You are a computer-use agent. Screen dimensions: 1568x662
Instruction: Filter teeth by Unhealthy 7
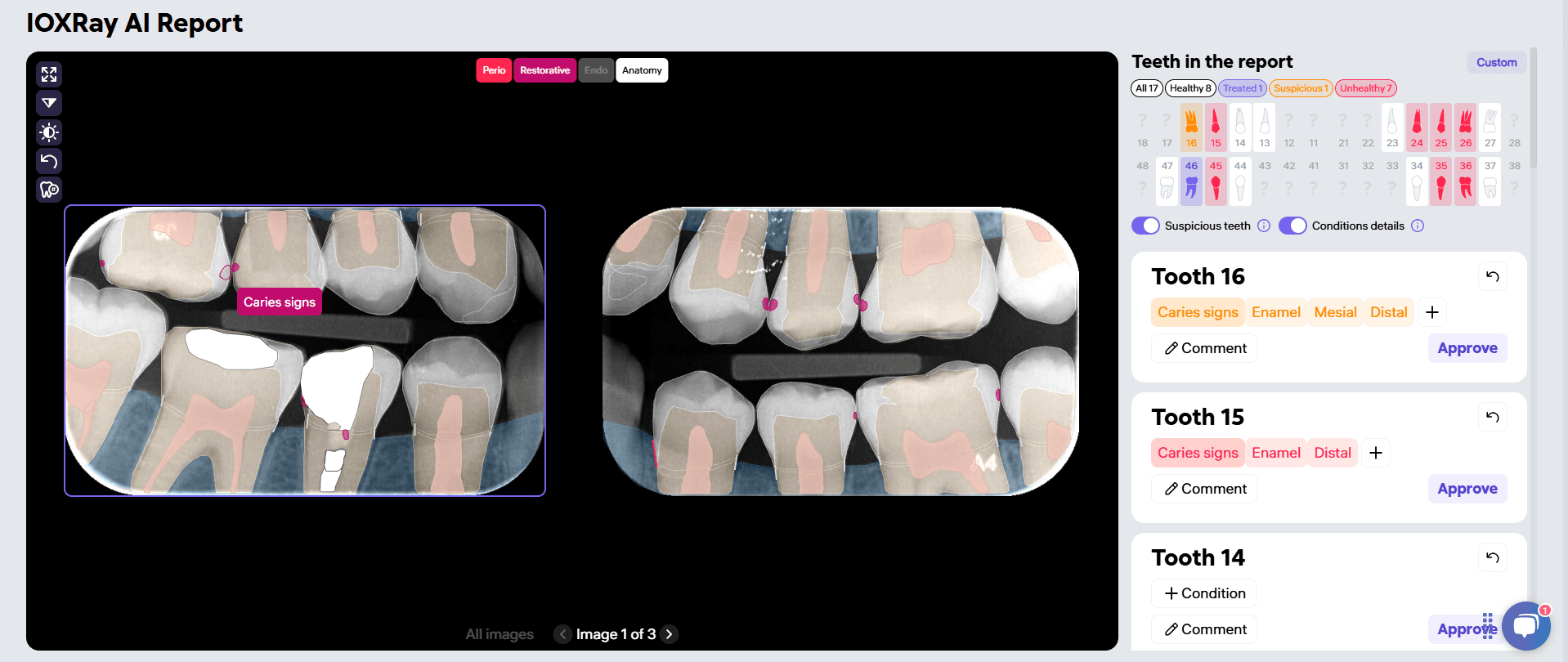point(1365,88)
